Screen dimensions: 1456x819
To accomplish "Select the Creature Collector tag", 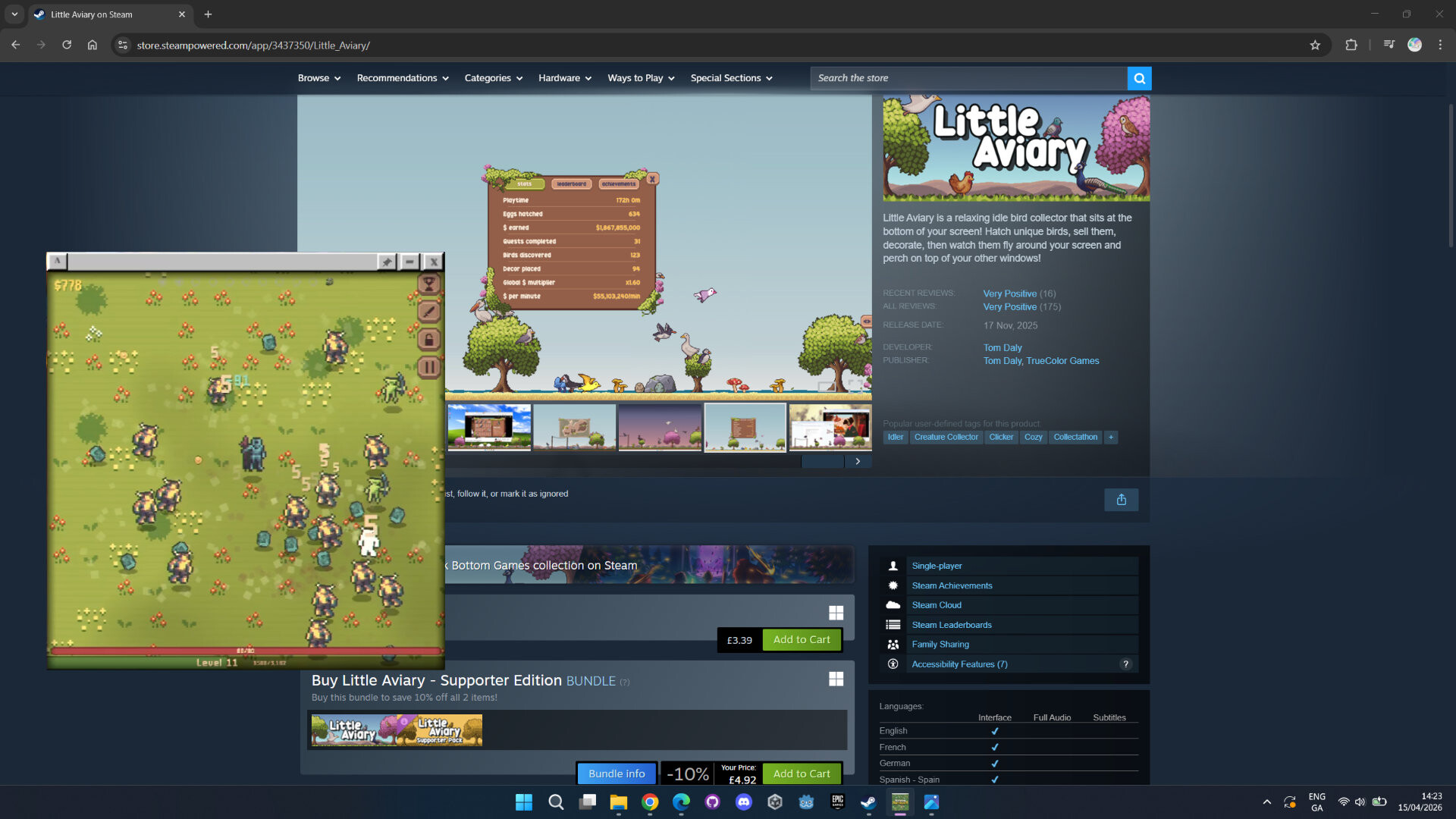I will click(946, 438).
